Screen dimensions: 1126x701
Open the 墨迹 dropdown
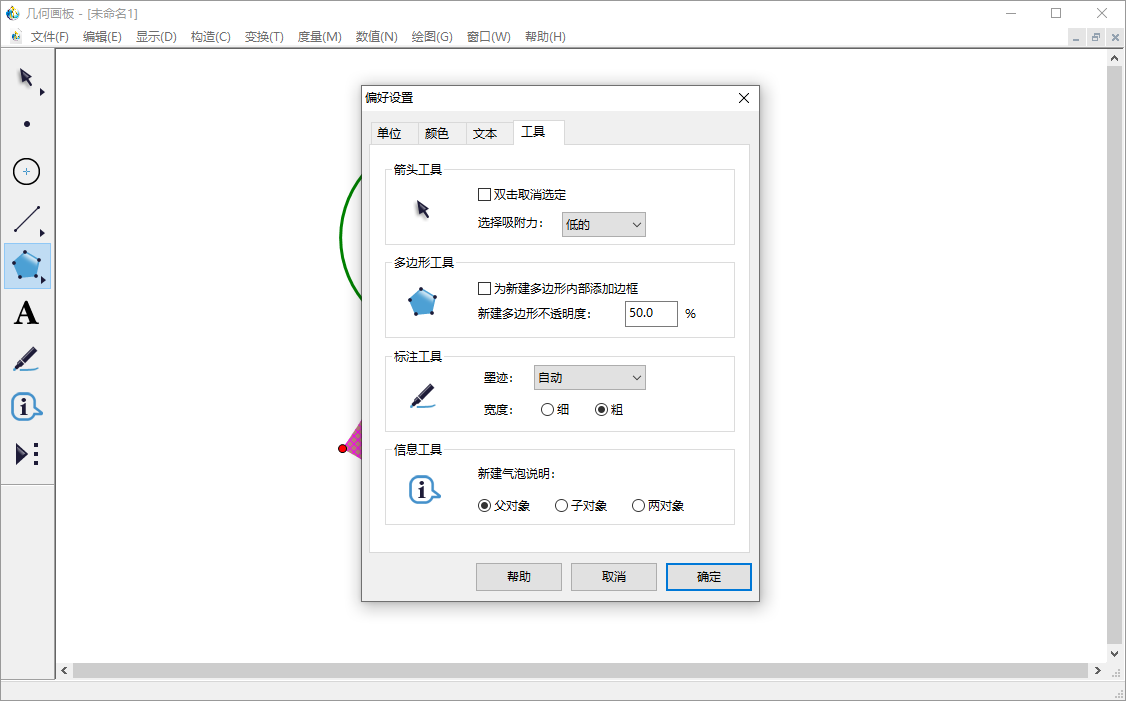[589, 377]
